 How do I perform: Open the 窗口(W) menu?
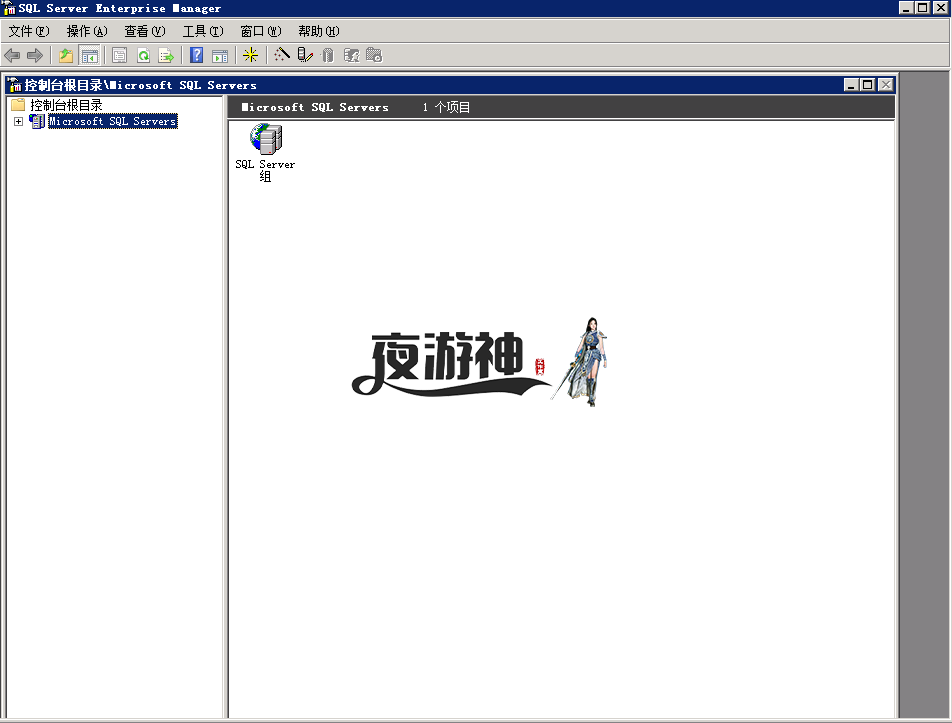[x=260, y=31]
